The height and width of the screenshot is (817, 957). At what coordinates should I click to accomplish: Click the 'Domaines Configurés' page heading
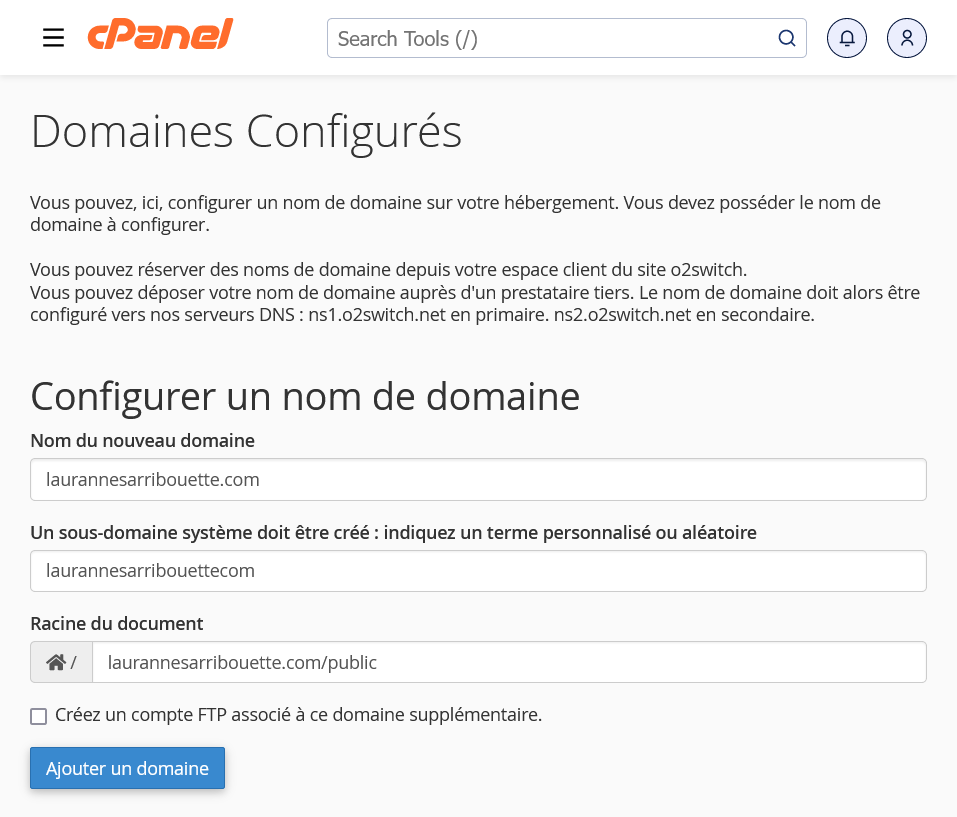point(246,131)
